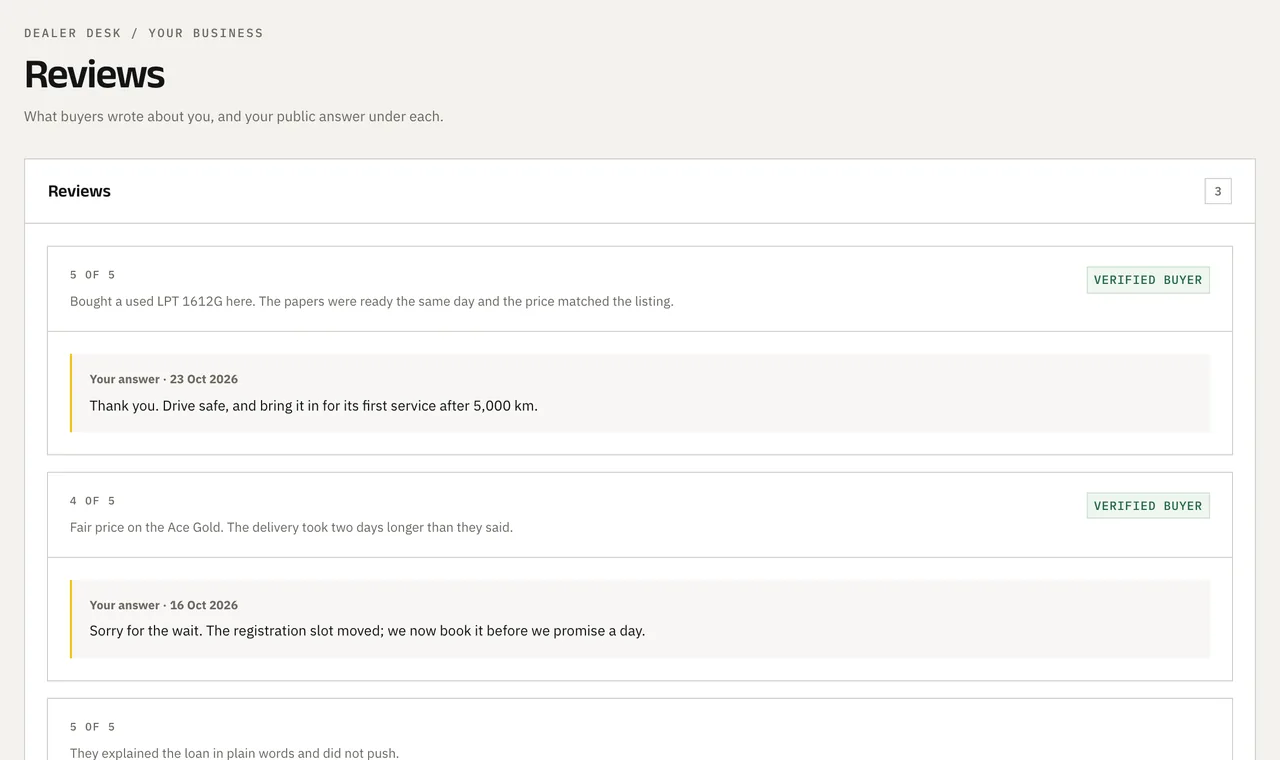The image size is (1280, 760).
Task: Click the "Reviews" panel title beside the count
Action: tap(79, 191)
